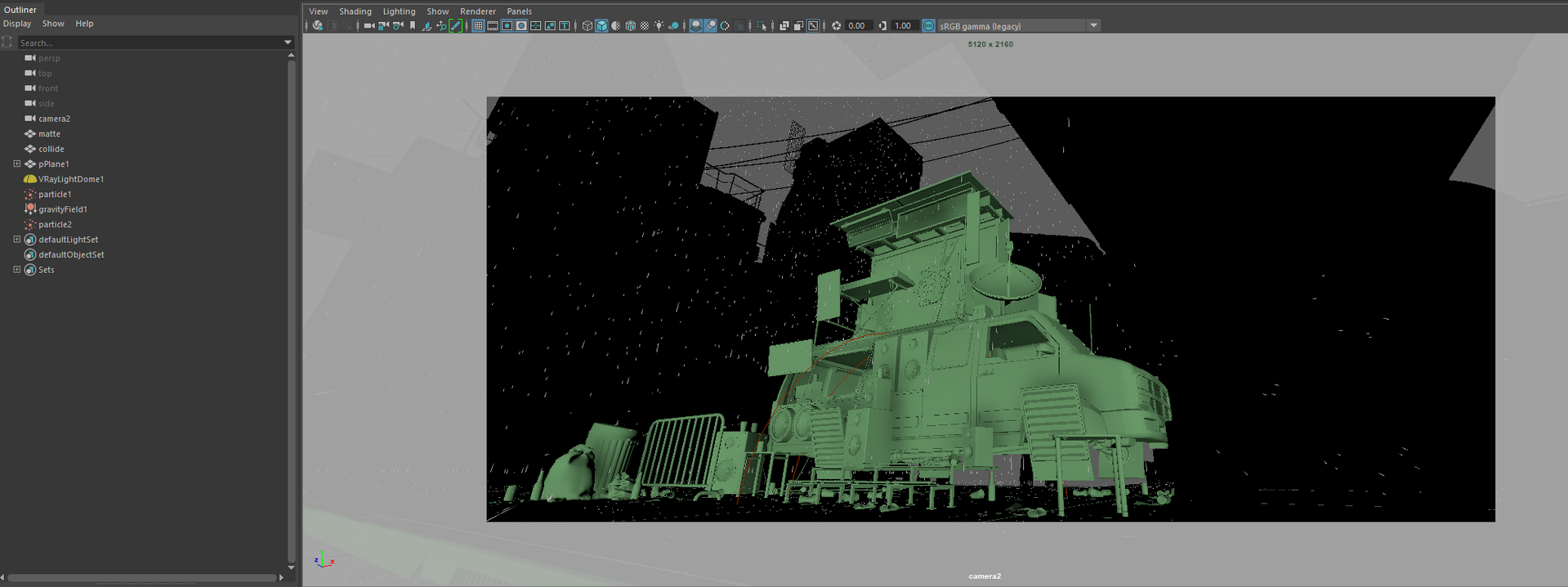
Task: Open the Outliner Display menu
Action: [17, 24]
